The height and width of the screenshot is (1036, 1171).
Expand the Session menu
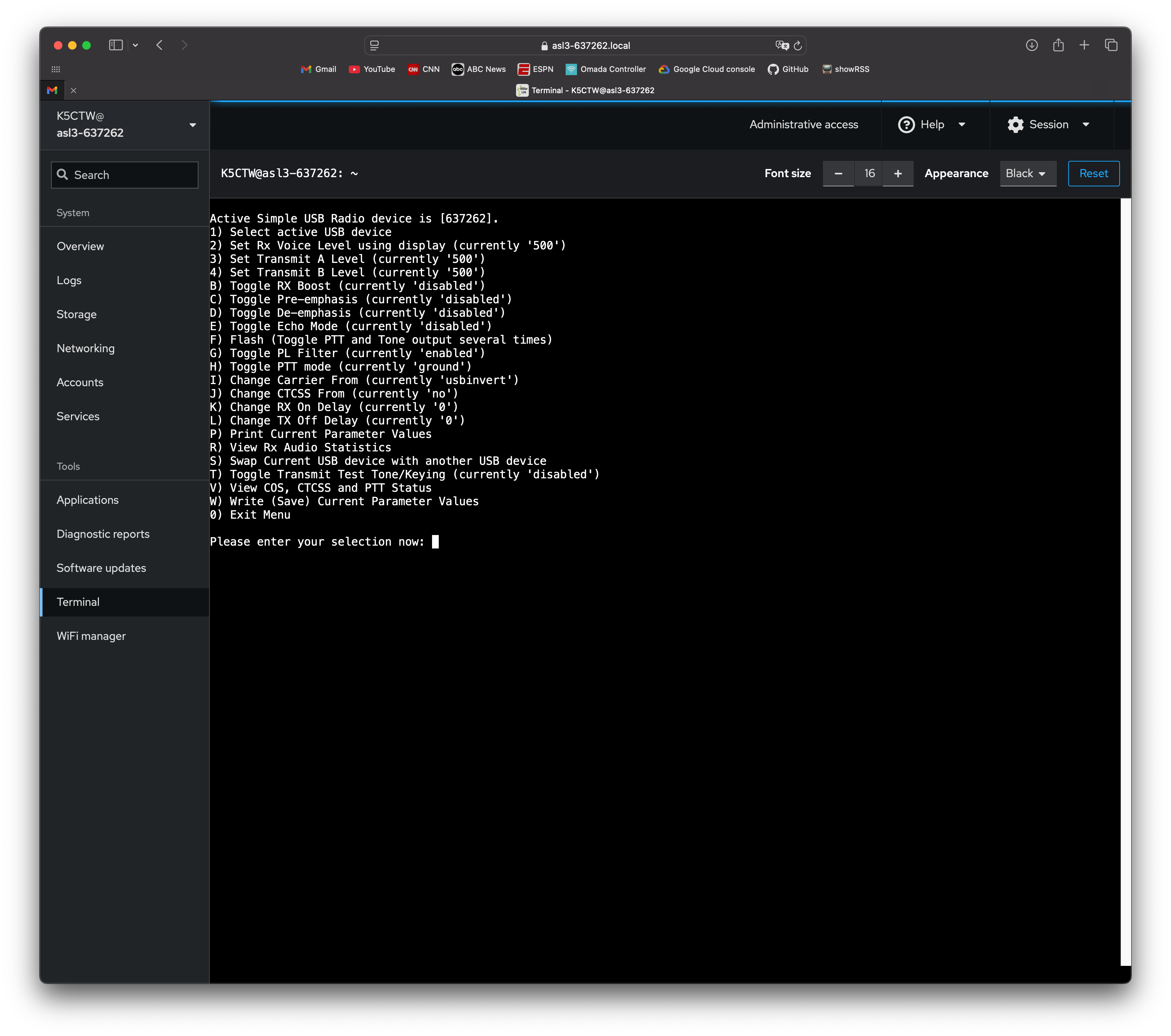point(1048,124)
